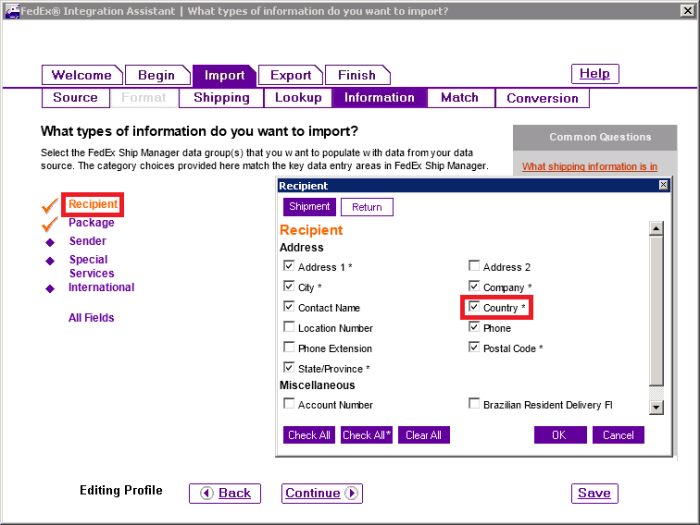Select the Information sub-tab
This screenshot has width=700, height=525.
point(379,98)
